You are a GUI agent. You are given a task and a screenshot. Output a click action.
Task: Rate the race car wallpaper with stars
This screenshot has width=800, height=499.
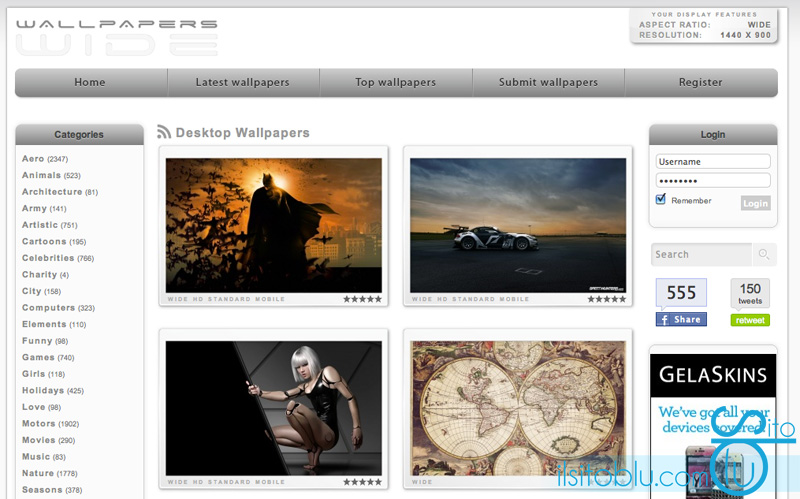click(x=607, y=299)
